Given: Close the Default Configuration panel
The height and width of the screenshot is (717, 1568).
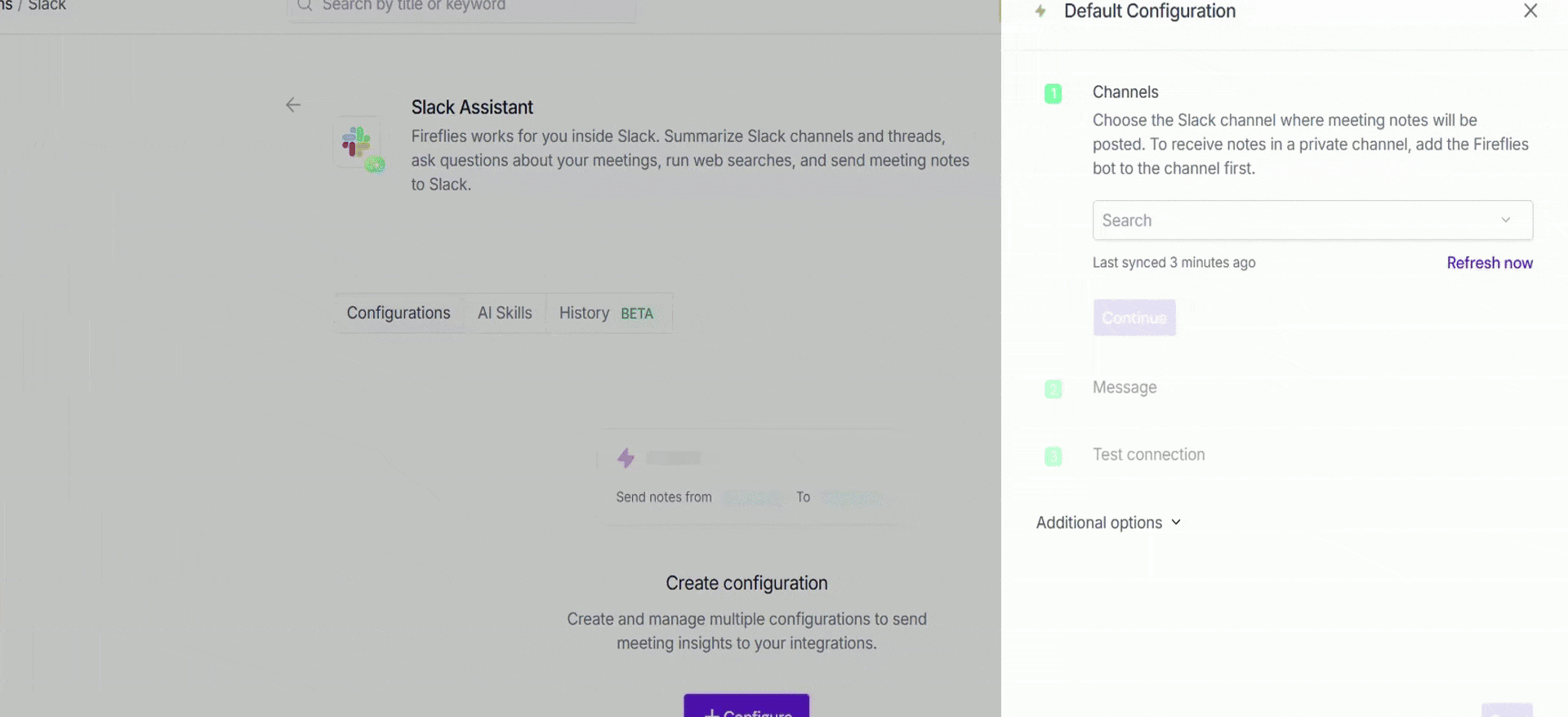Looking at the screenshot, I should tap(1530, 11).
